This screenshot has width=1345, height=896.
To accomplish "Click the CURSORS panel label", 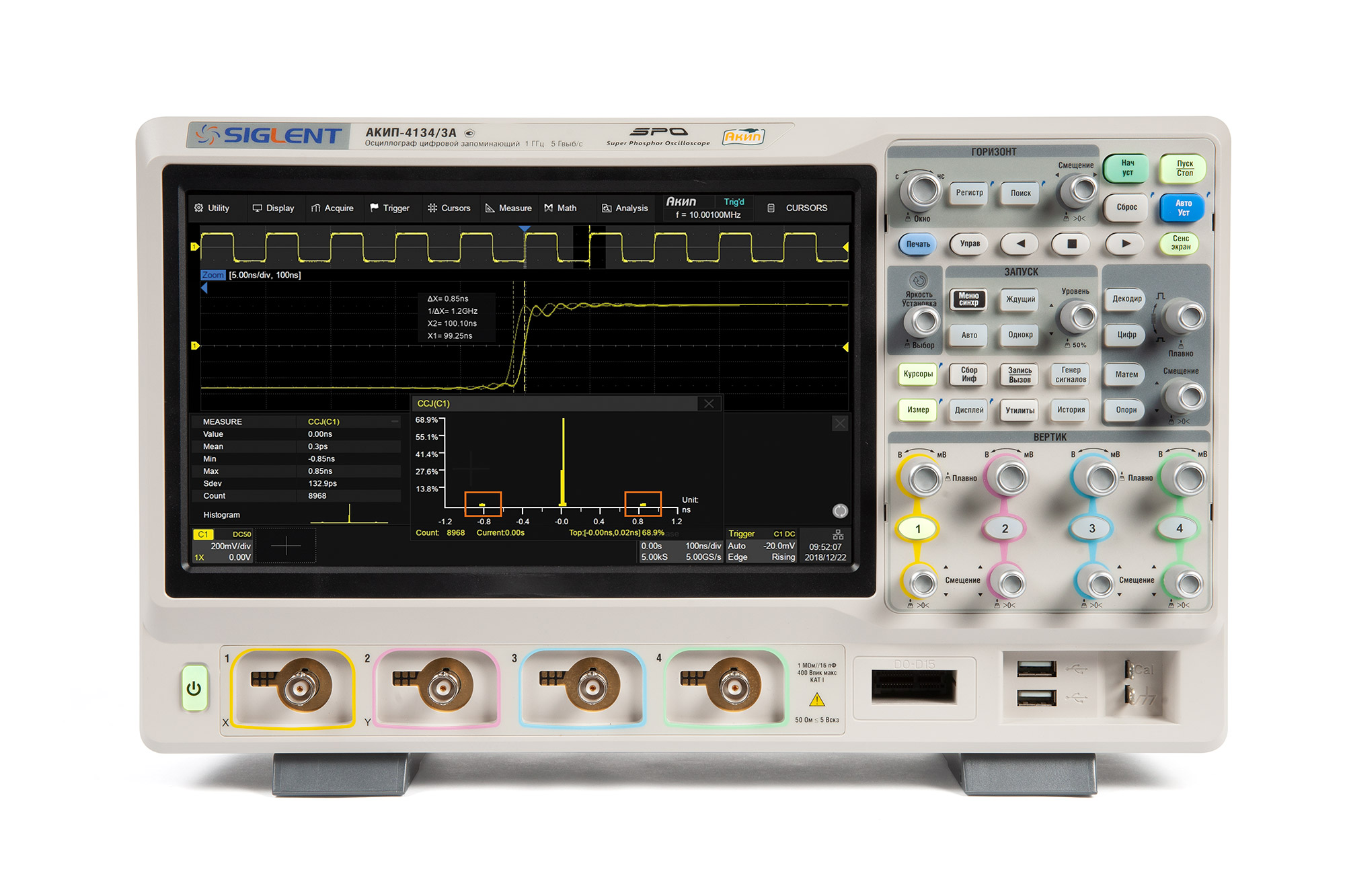I will 806,208.
